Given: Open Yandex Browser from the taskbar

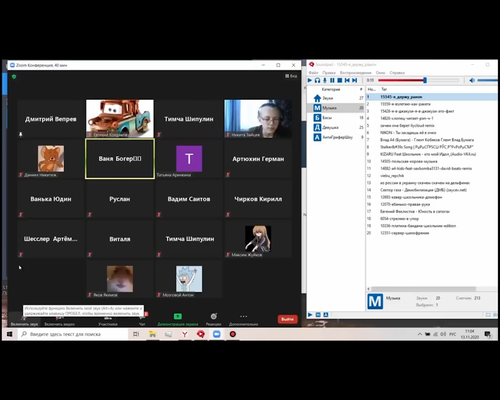Looking at the screenshot, I should (x=184, y=334).
